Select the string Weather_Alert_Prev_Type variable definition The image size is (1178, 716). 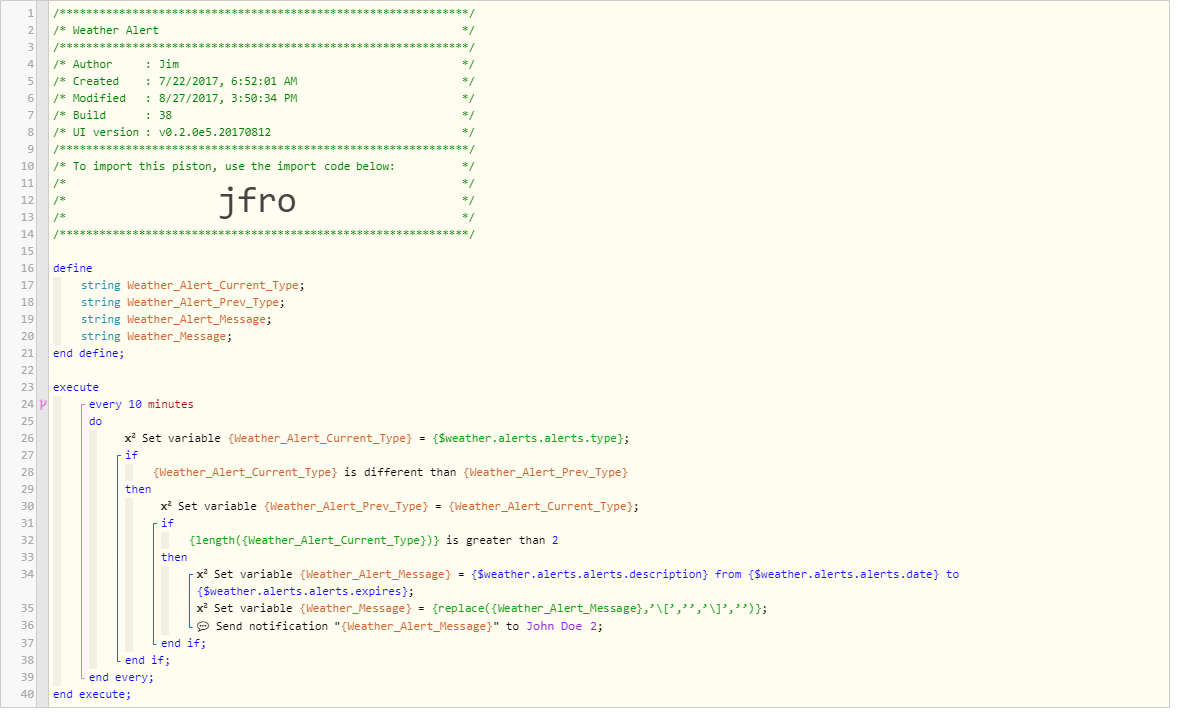(183, 302)
